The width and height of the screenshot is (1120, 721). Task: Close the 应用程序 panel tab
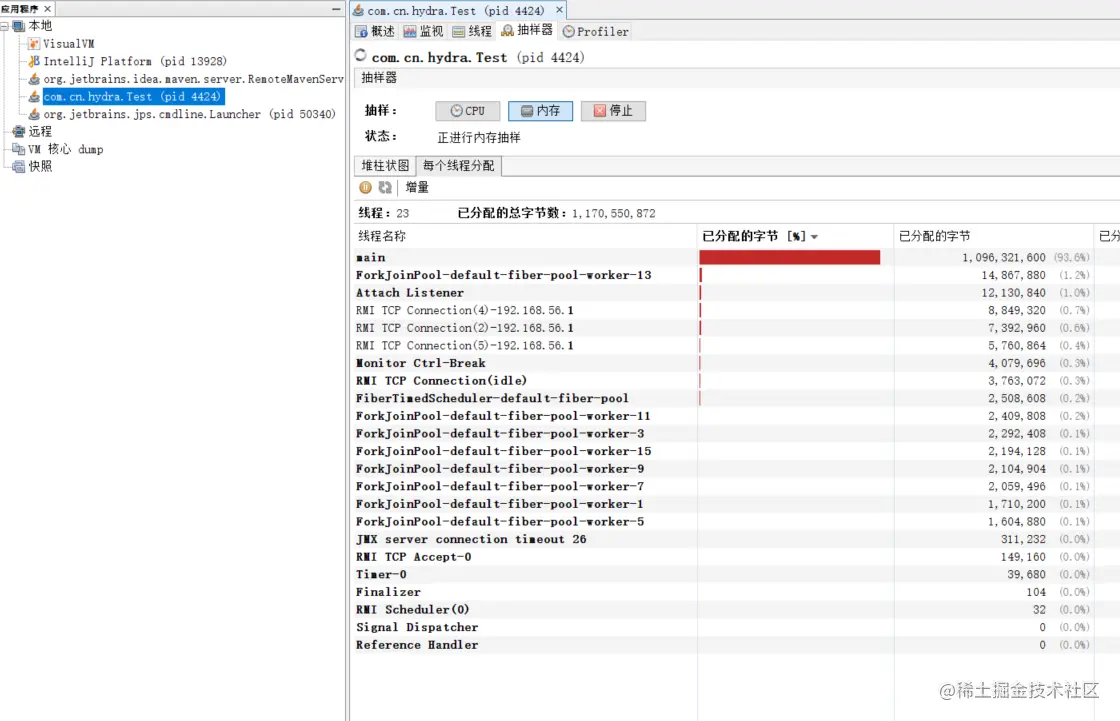(x=48, y=9)
